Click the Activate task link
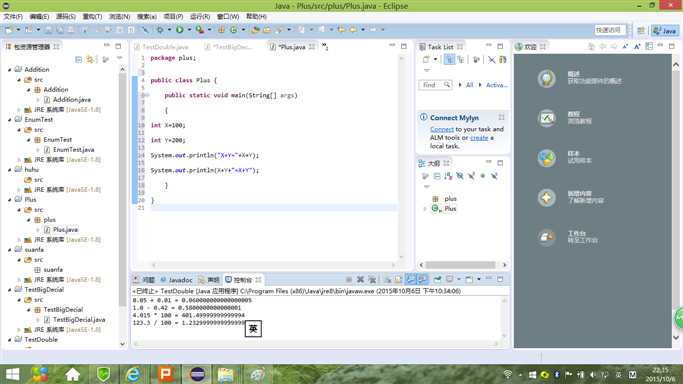 tap(496, 85)
